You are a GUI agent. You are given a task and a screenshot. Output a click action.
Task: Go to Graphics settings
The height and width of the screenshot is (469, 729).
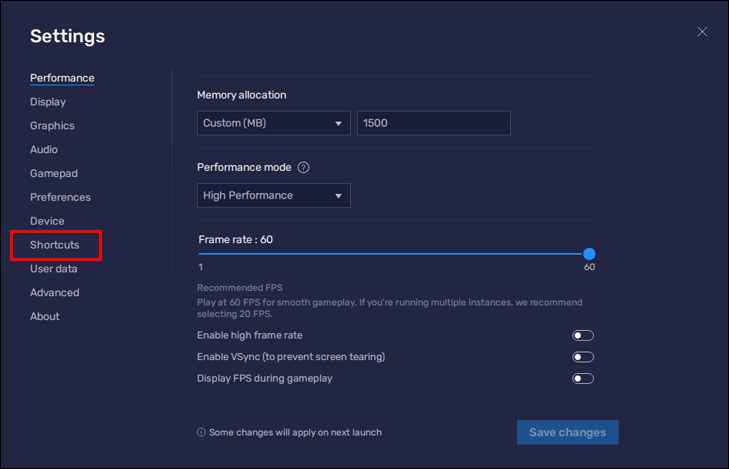[52, 126]
